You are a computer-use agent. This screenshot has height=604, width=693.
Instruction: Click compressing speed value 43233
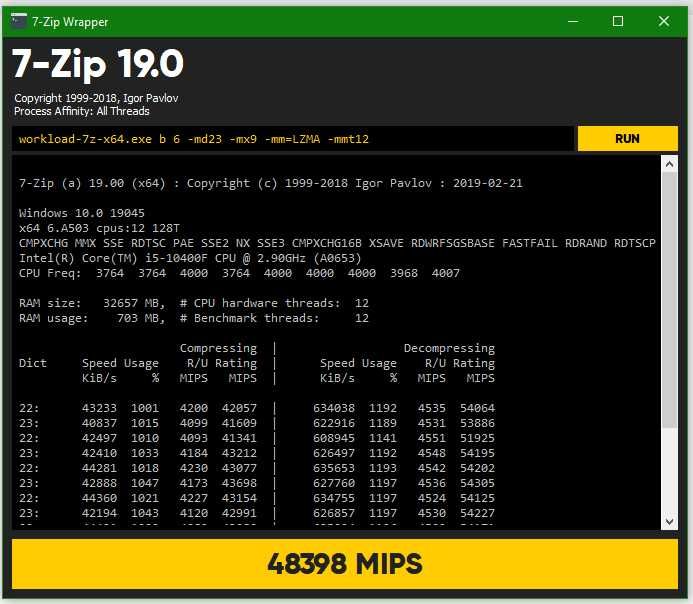pyautogui.click(x=99, y=408)
